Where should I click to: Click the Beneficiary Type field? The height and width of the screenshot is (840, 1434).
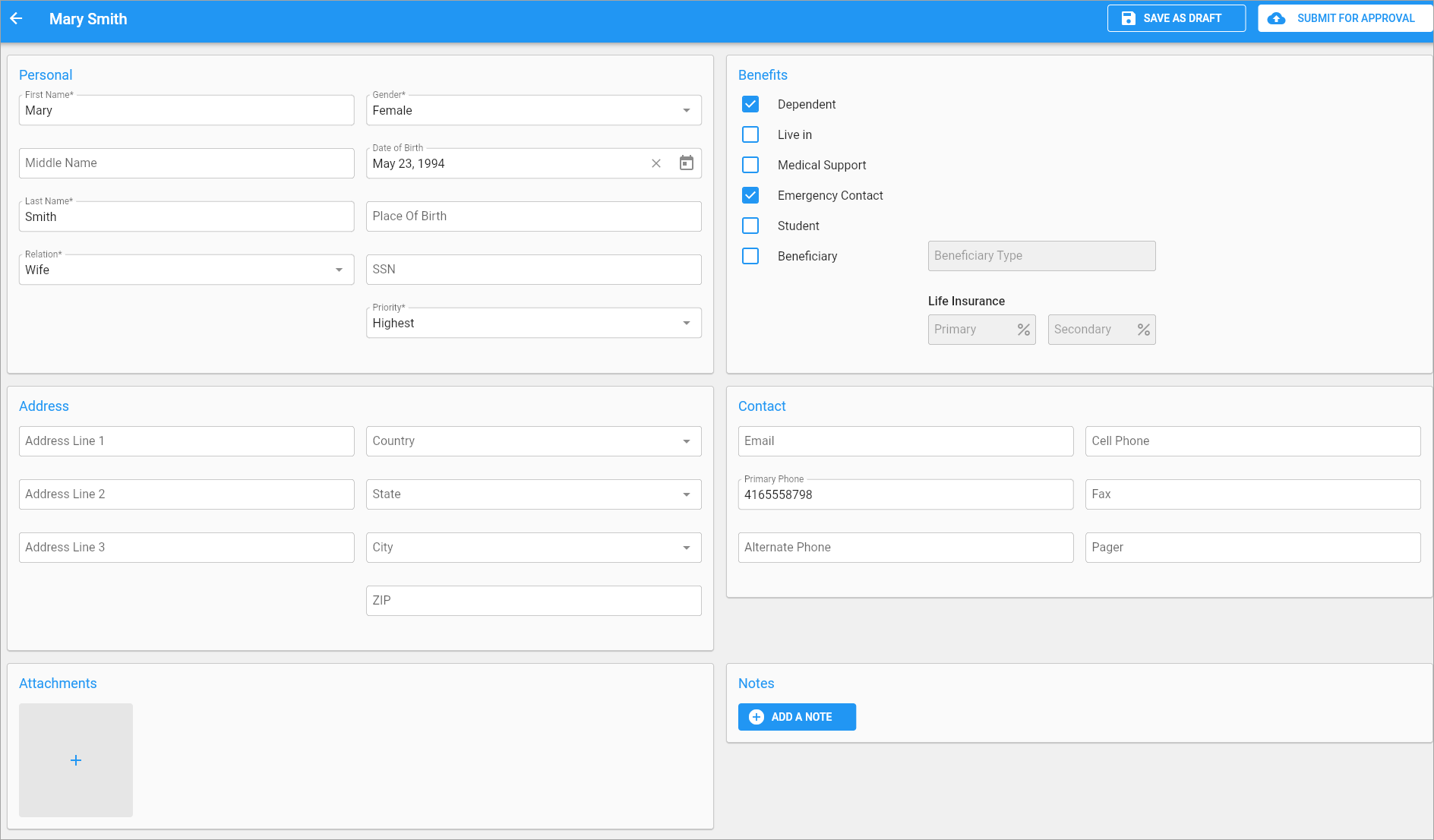(1042, 256)
